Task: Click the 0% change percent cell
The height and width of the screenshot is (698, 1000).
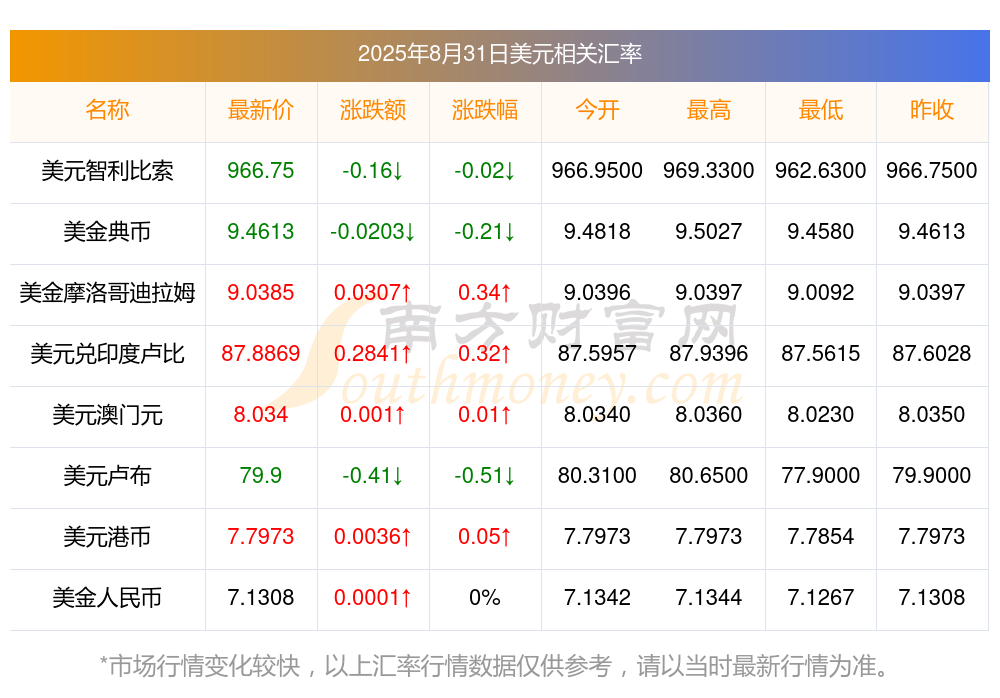Action: coord(485,598)
